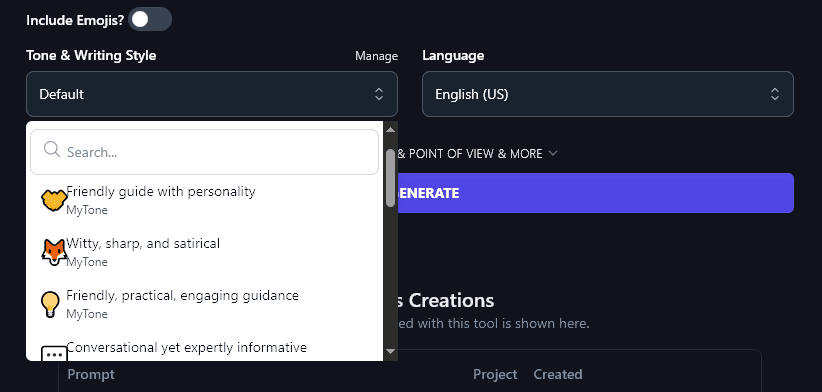Select the Witty, sharp, and satirical tone
The image size is (822, 392).
[x=204, y=252]
